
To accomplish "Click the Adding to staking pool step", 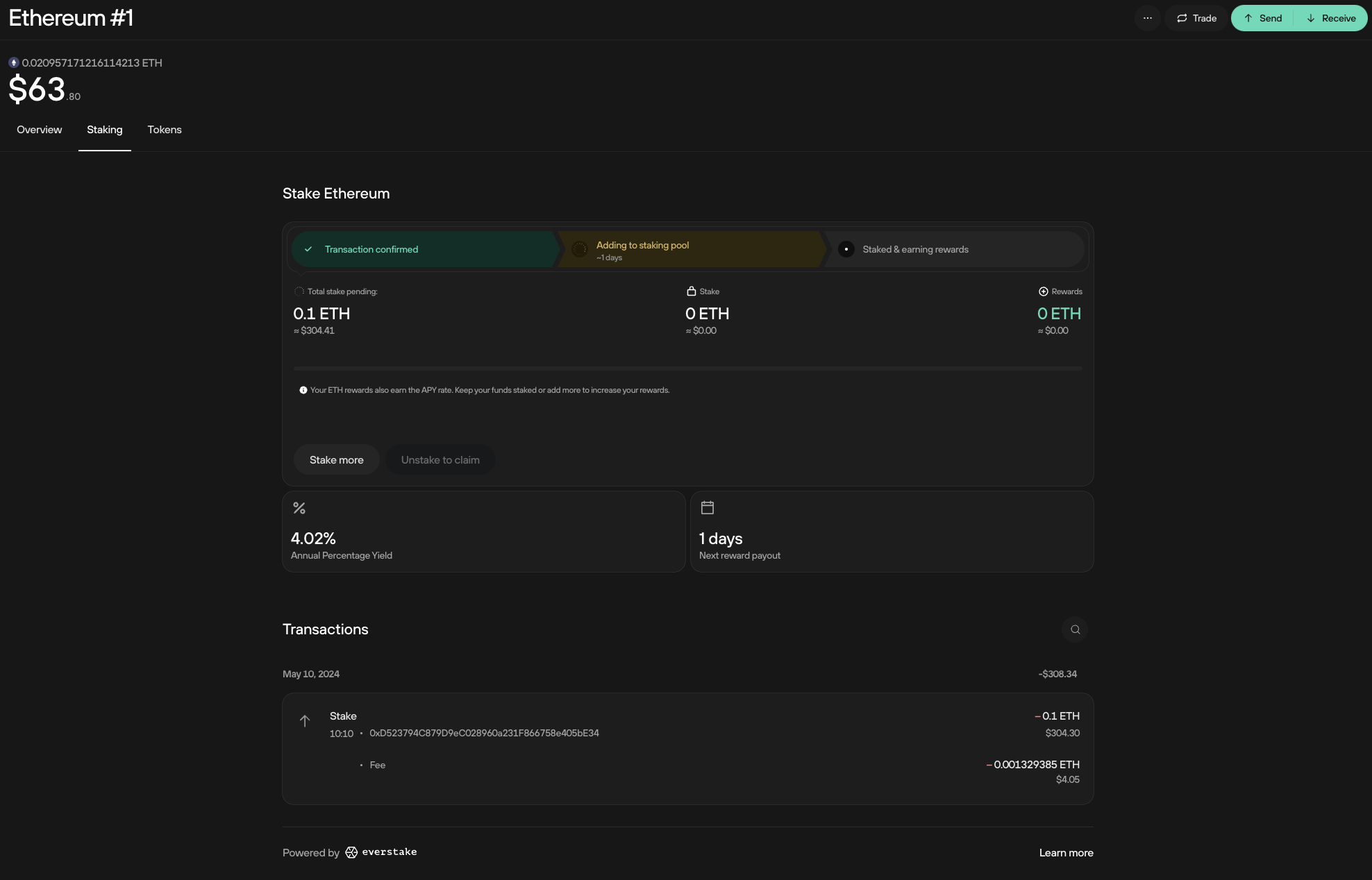I will pyautogui.click(x=692, y=249).
